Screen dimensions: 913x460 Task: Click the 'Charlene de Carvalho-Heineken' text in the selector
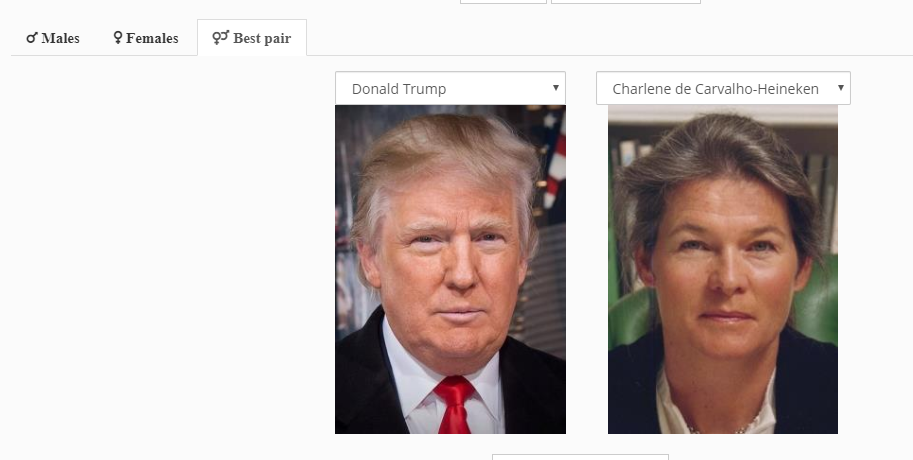tap(716, 89)
